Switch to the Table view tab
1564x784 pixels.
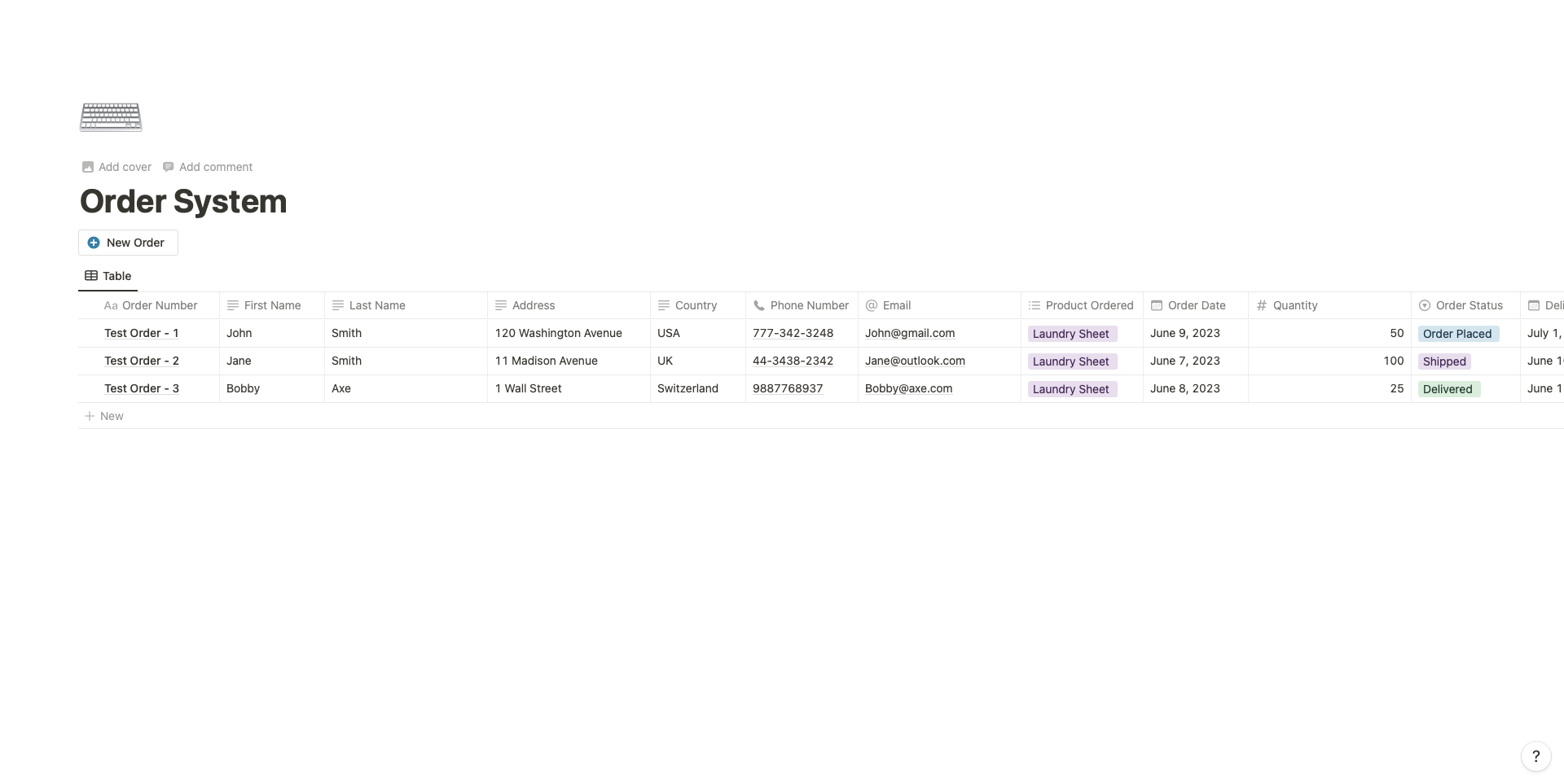[x=108, y=276]
